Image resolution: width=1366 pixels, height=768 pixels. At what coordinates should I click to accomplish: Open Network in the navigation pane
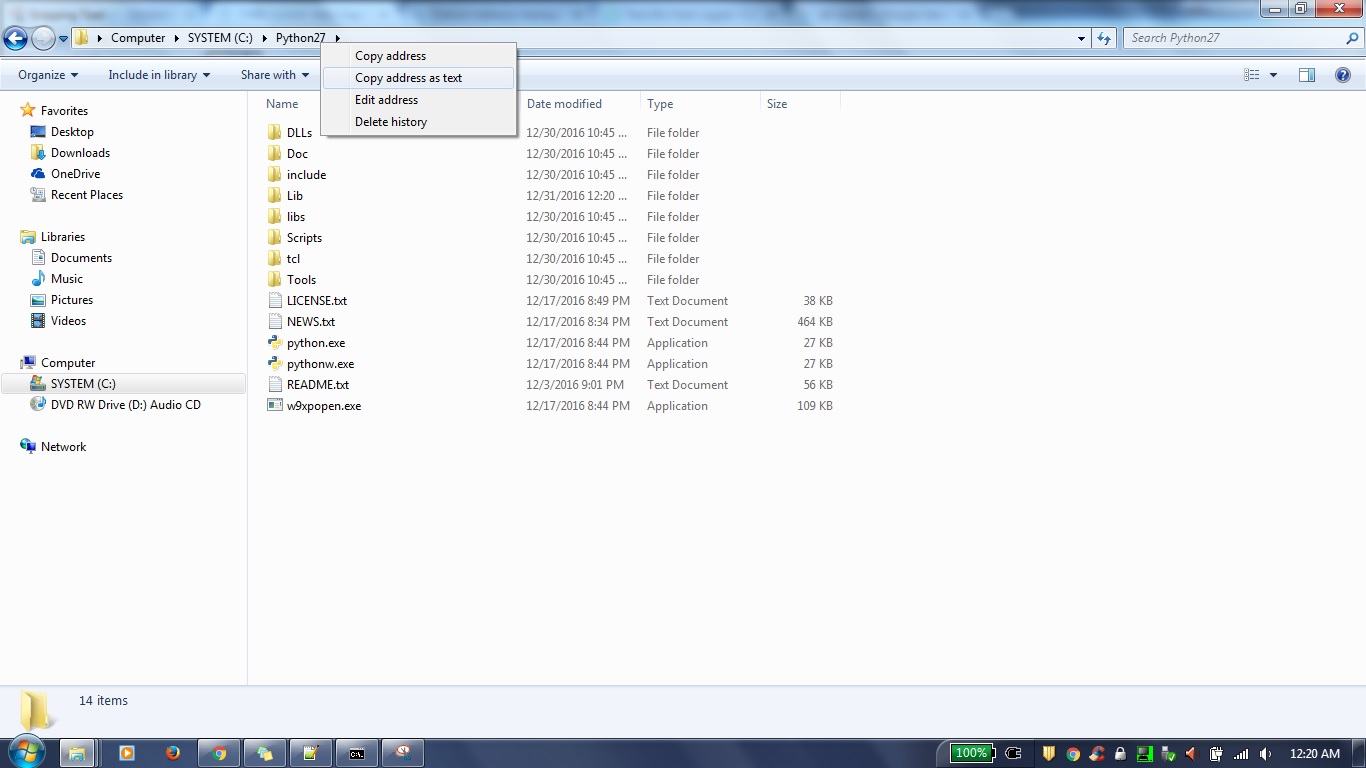click(63, 447)
